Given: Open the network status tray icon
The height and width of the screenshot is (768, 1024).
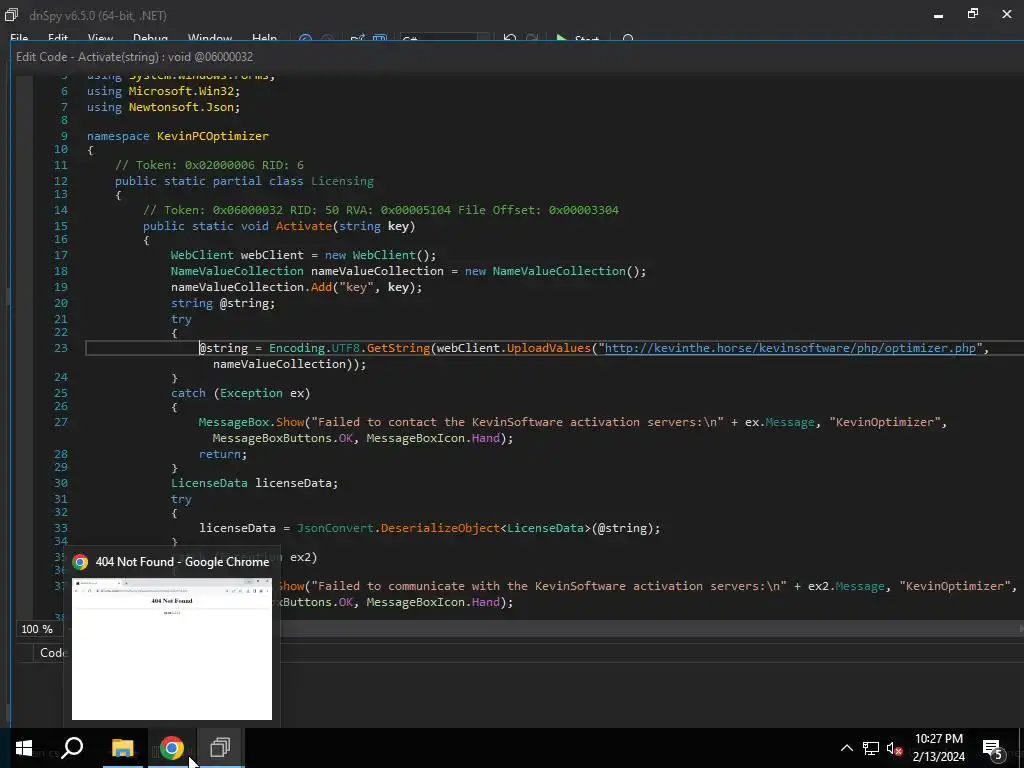Looking at the screenshot, I should pyautogui.click(x=871, y=748).
